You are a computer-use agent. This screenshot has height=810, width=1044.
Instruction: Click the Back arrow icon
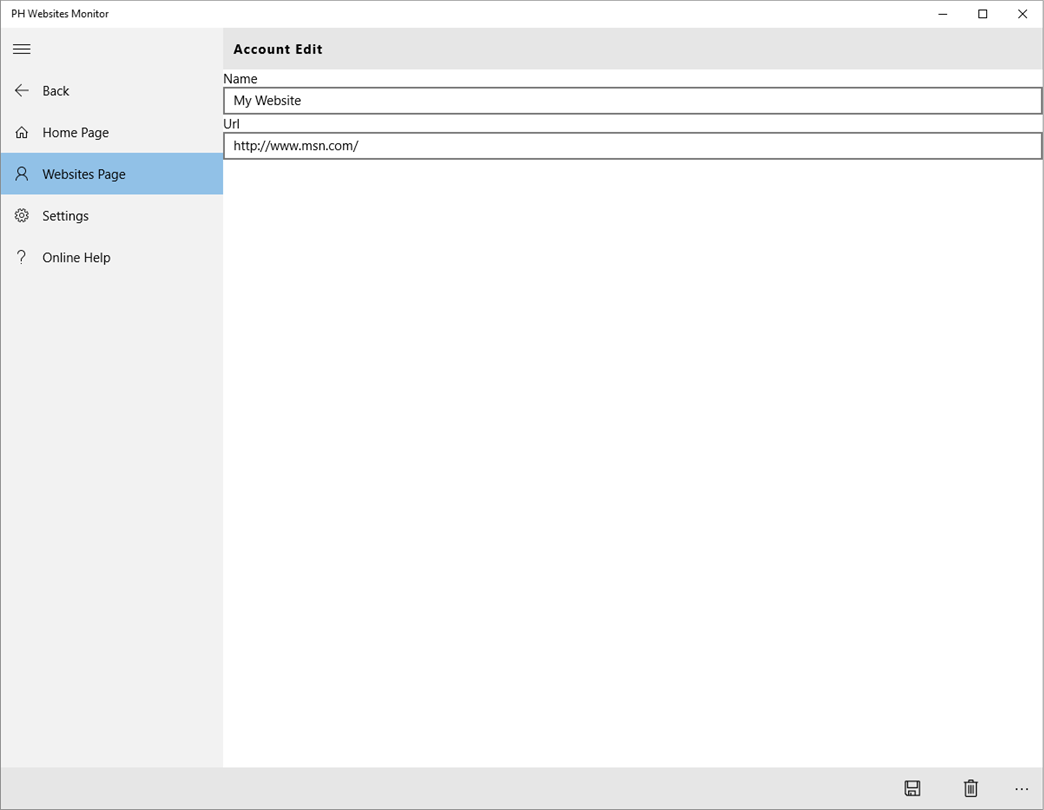pos(21,91)
